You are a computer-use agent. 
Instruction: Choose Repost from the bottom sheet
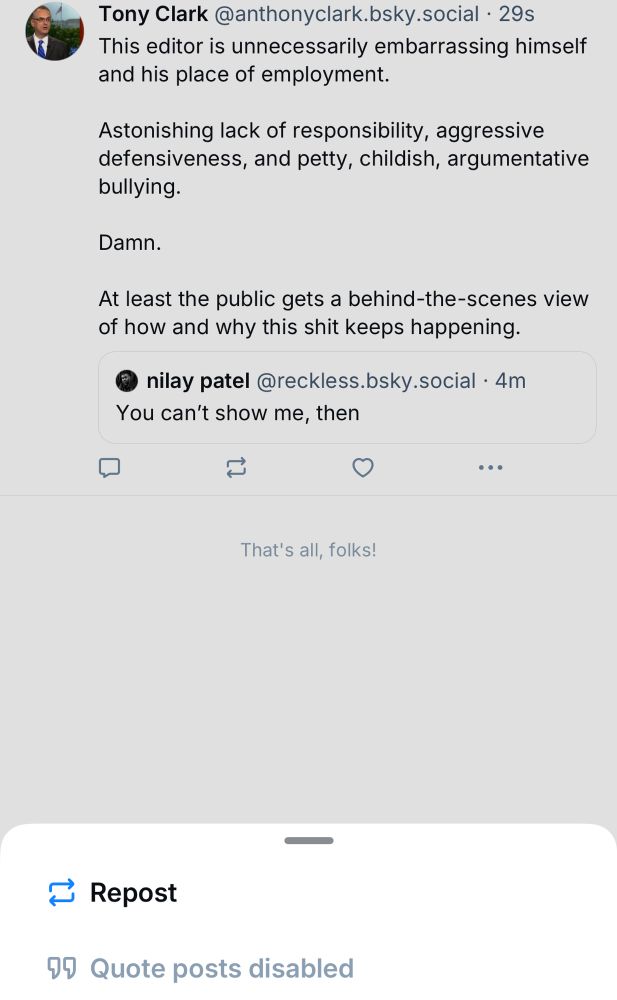[133, 892]
